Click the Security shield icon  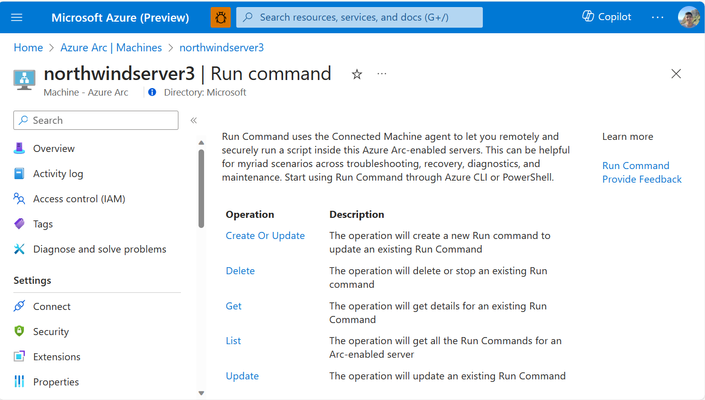[x=19, y=331]
